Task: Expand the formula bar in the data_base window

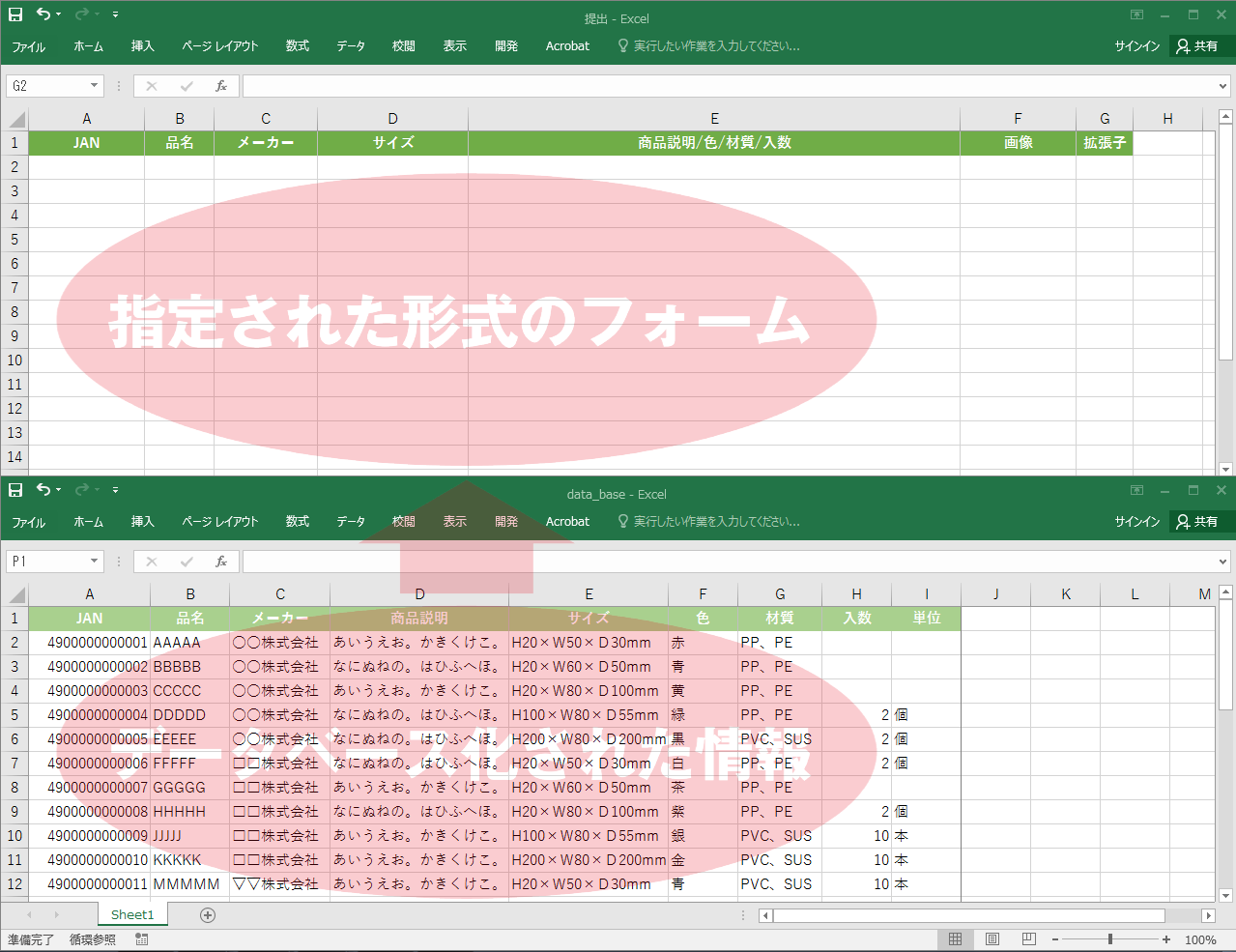Action: click(x=1222, y=562)
